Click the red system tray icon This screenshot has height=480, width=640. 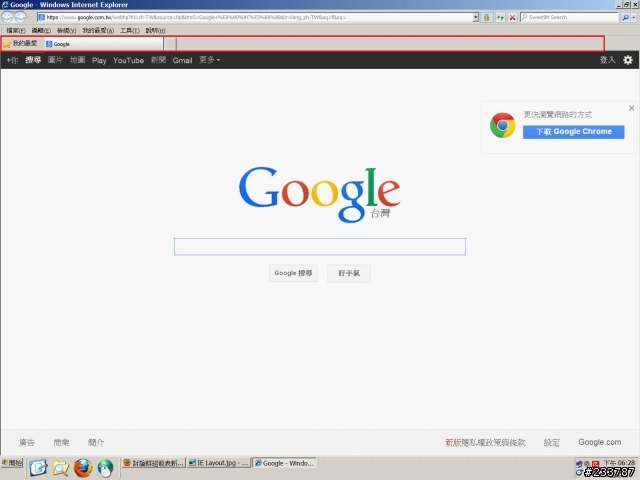click(596, 464)
